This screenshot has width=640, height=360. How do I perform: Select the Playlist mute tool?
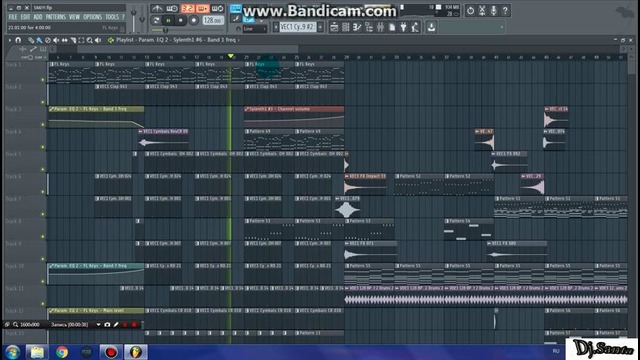click(56, 40)
